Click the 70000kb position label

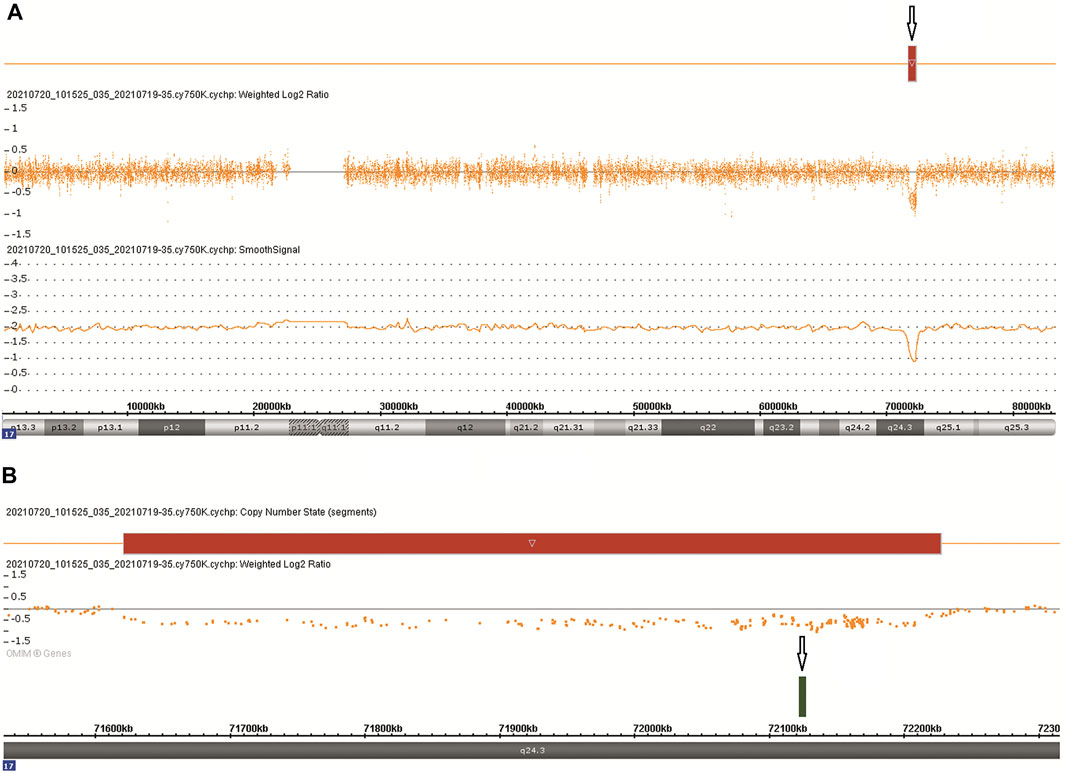[x=905, y=406]
